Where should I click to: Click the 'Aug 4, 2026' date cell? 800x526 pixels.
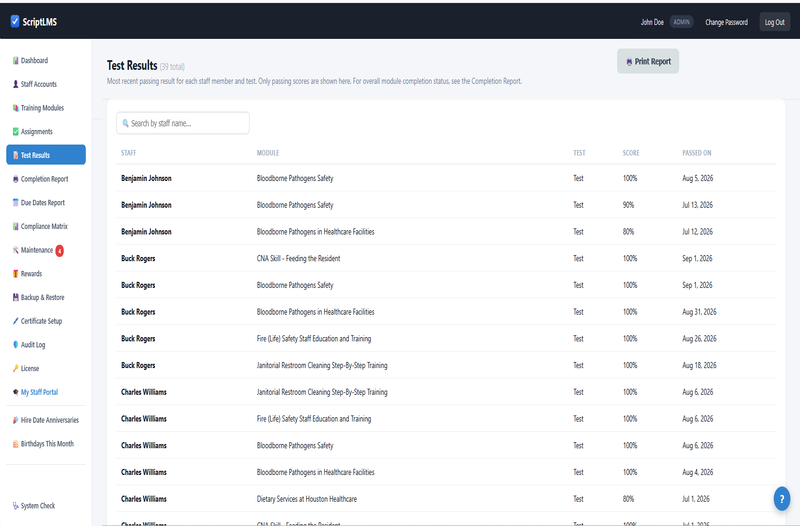click(x=697, y=472)
